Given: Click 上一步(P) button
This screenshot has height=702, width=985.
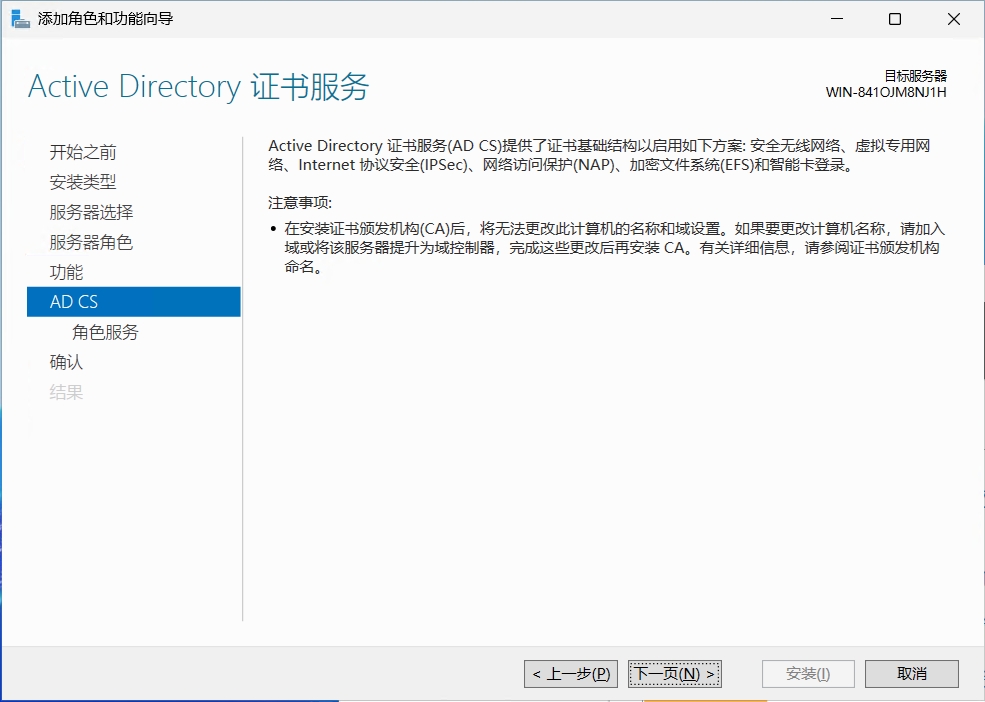Looking at the screenshot, I should click(x=571, y=674).
